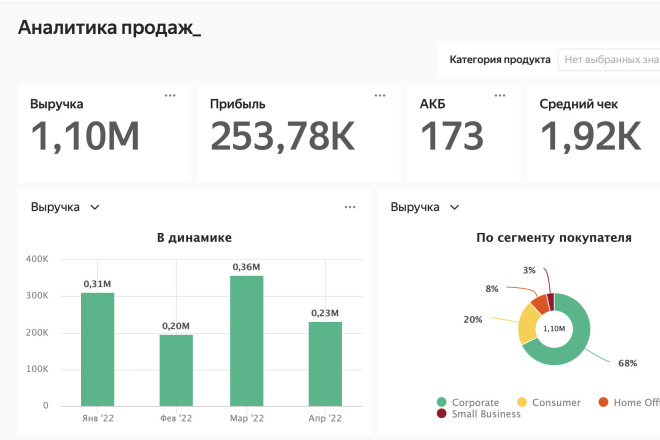Toggle Consumer legend marker

(x=522, y=402)
